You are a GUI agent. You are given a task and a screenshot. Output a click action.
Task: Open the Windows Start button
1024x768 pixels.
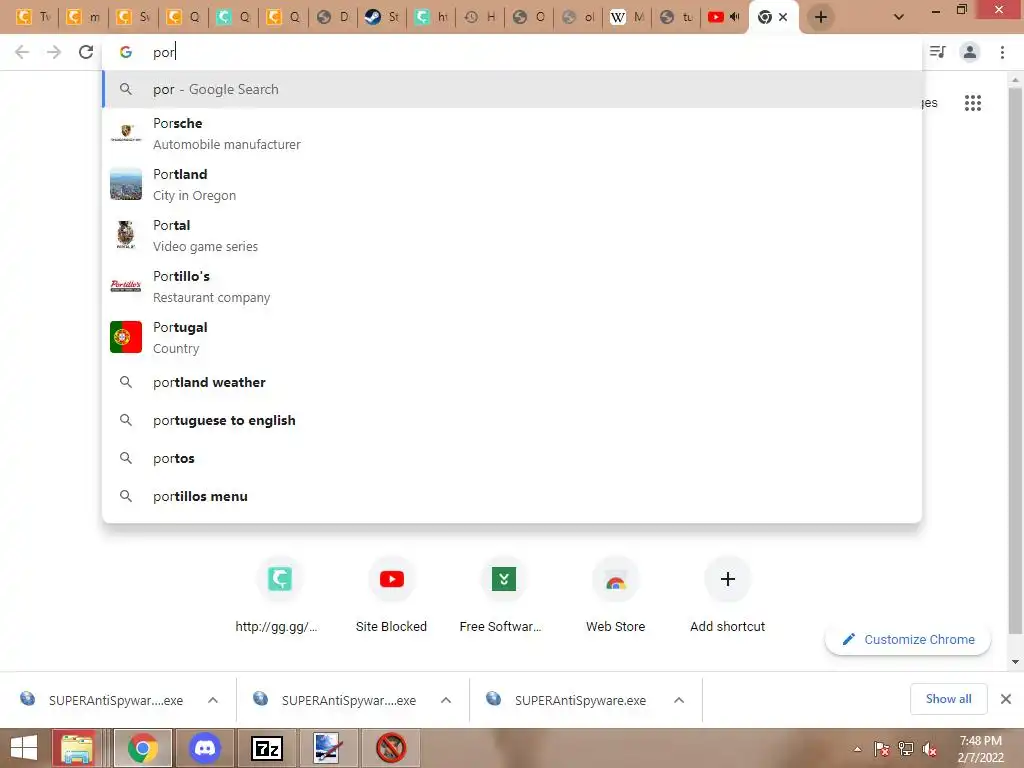[24, 748]
